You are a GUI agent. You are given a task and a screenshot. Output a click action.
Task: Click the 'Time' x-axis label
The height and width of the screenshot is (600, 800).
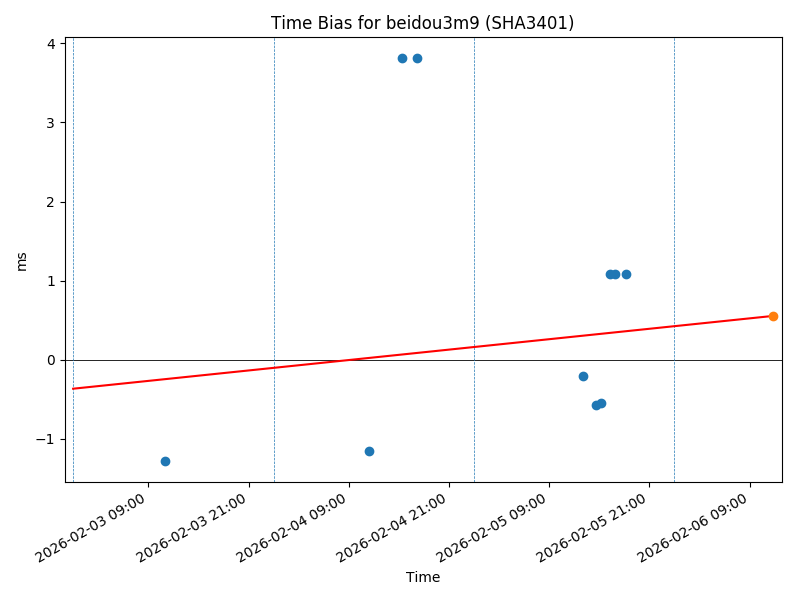pyautogui.click(x=422, y=577)
